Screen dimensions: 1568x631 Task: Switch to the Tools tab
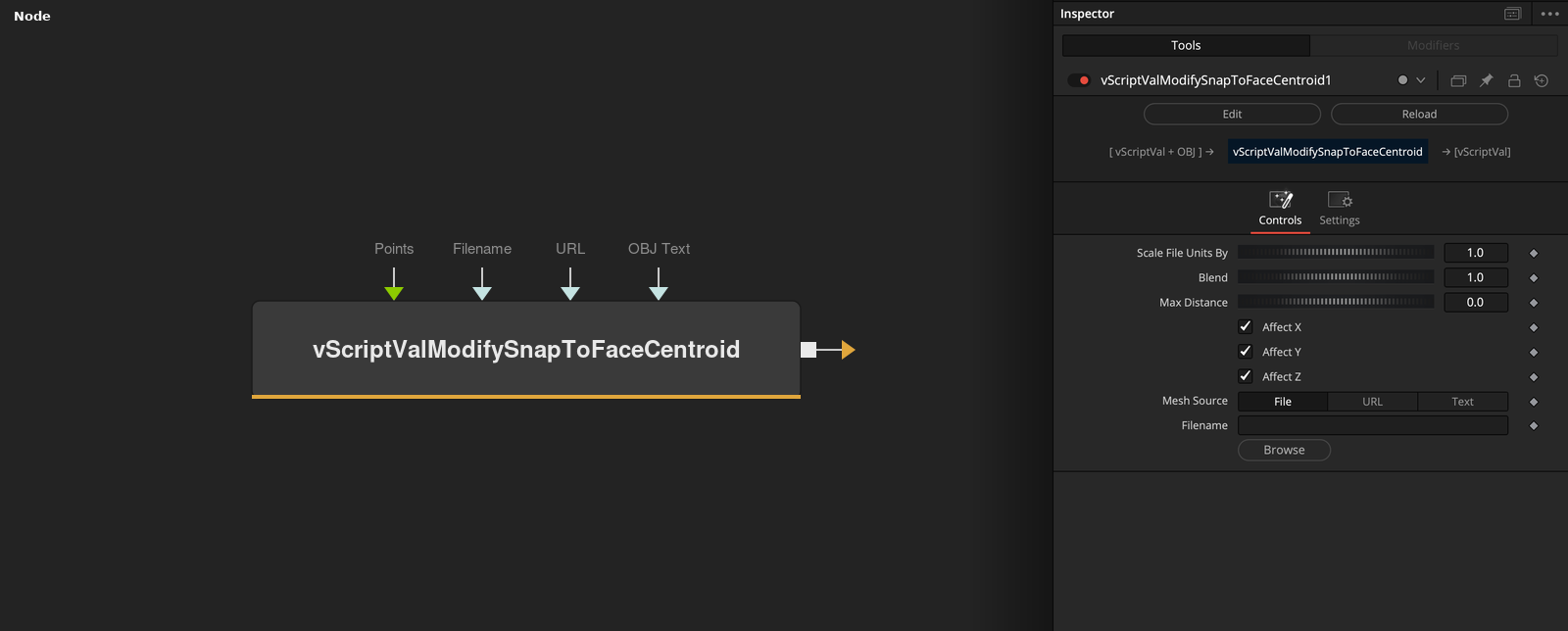tap(1186, 45)
